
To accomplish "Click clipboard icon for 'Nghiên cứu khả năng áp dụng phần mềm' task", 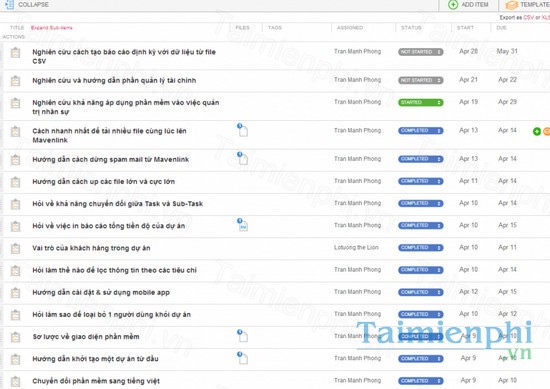I will tap(15, 103).
